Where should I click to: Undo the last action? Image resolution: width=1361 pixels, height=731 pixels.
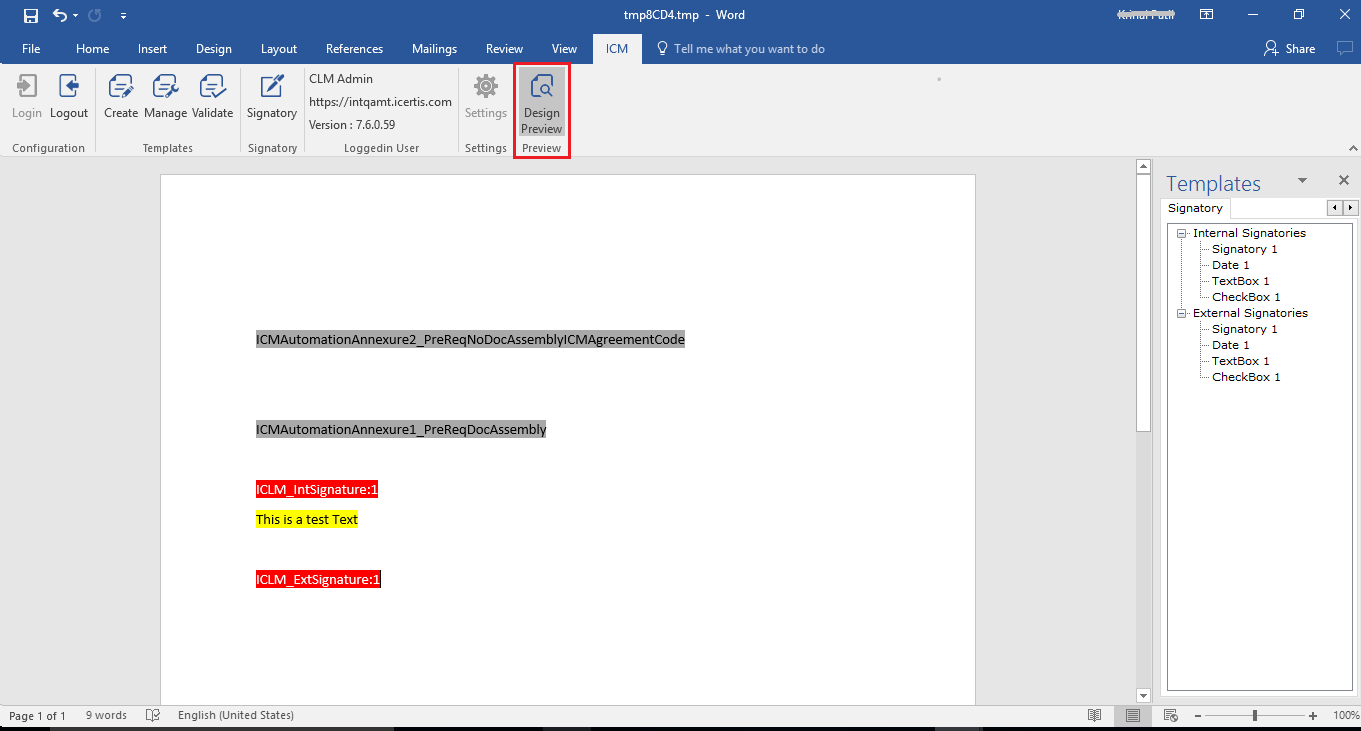[60, 15]
